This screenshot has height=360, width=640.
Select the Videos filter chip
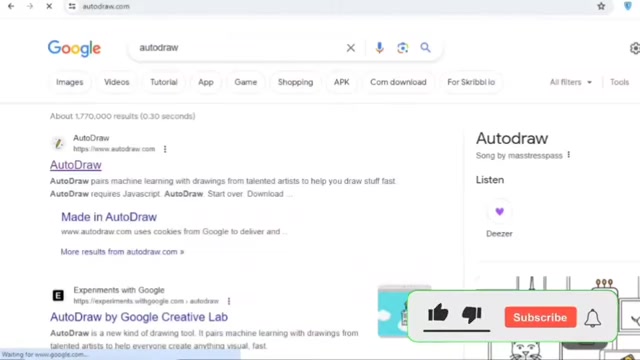point(116,82)
